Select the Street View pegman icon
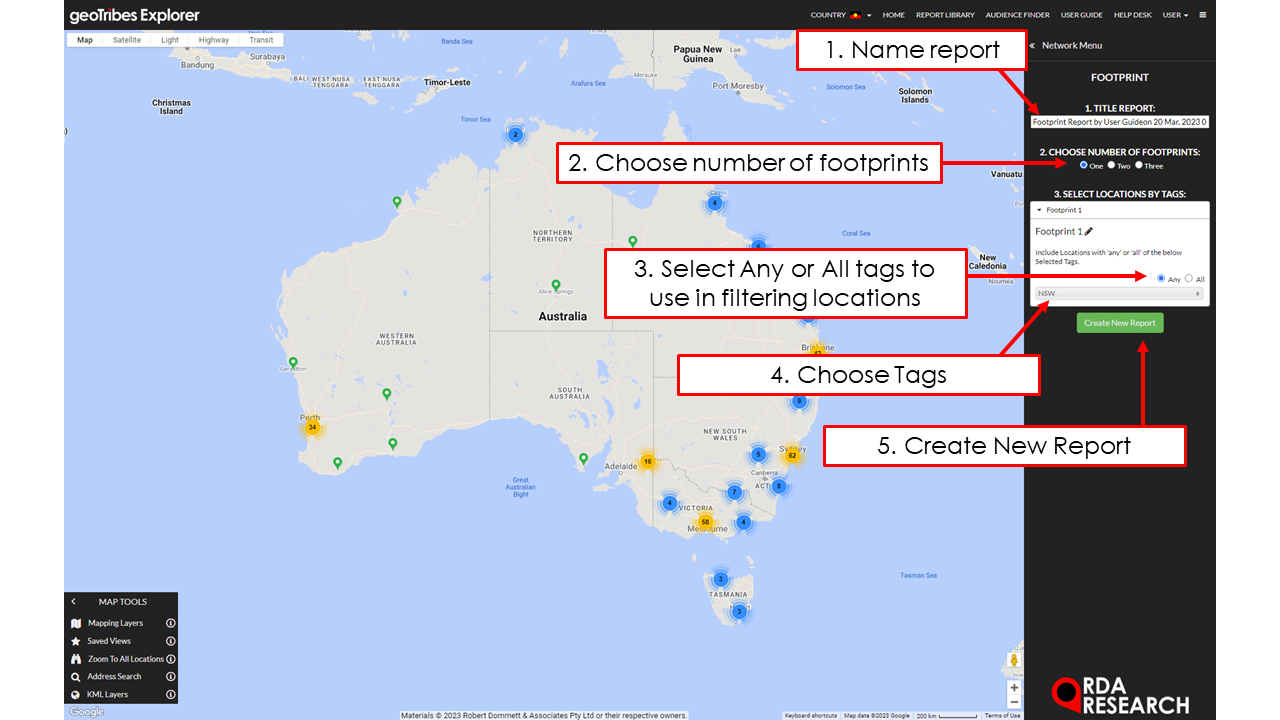The height and width of the screenshot is (720, 1280). [x=1014, y=661]
